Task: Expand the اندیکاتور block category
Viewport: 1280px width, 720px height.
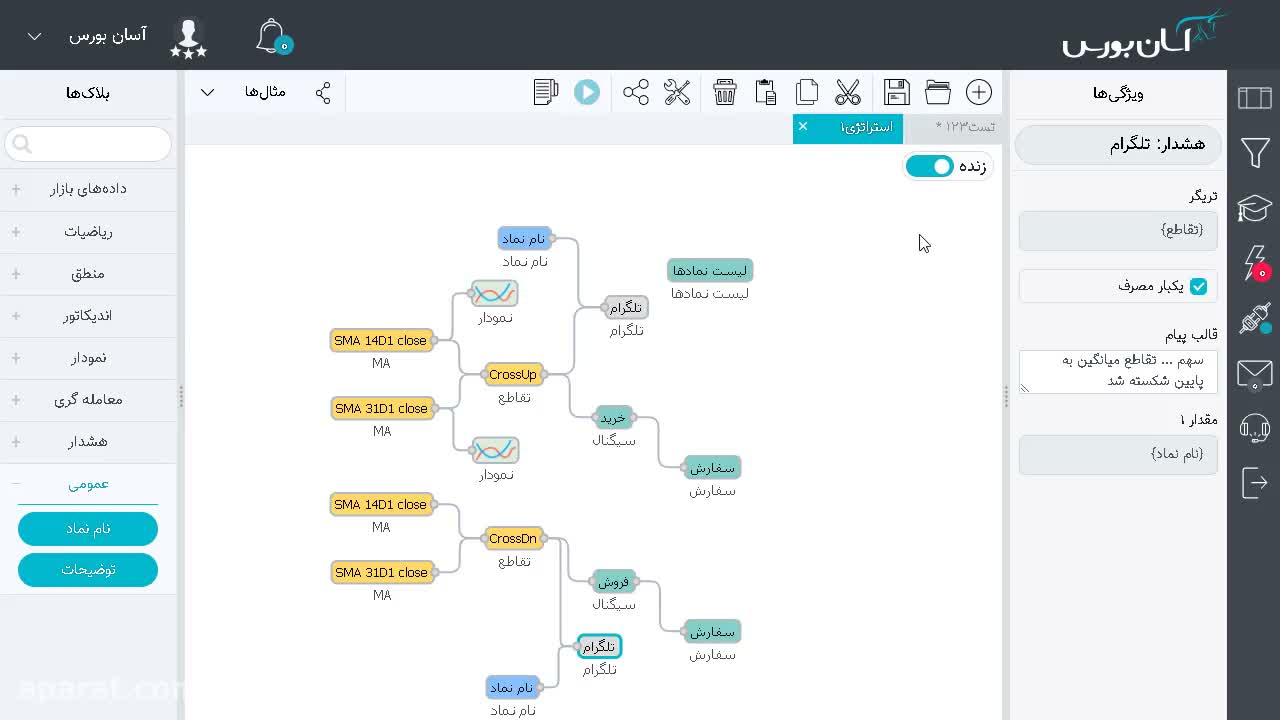Action: tap(88, 315)
